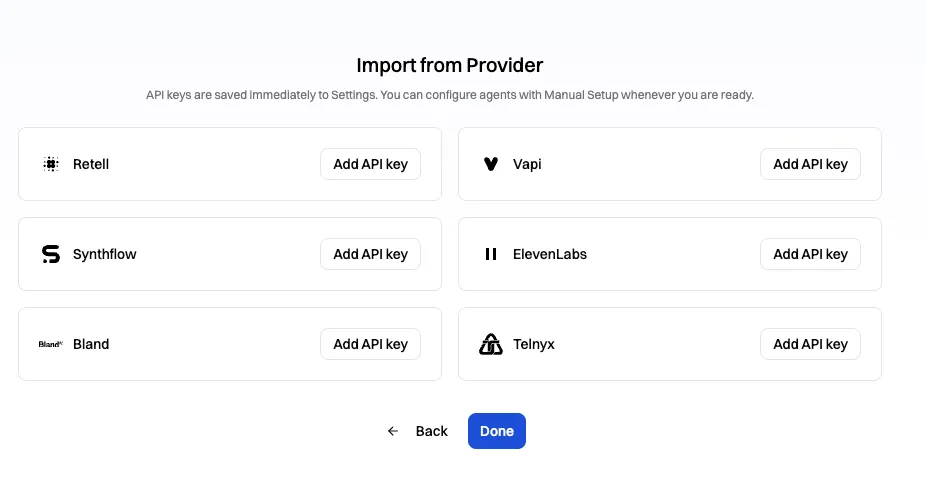The width and height of the screenshot is (925, 504).
Task: Add an API key for Bland
Action: 370,344
